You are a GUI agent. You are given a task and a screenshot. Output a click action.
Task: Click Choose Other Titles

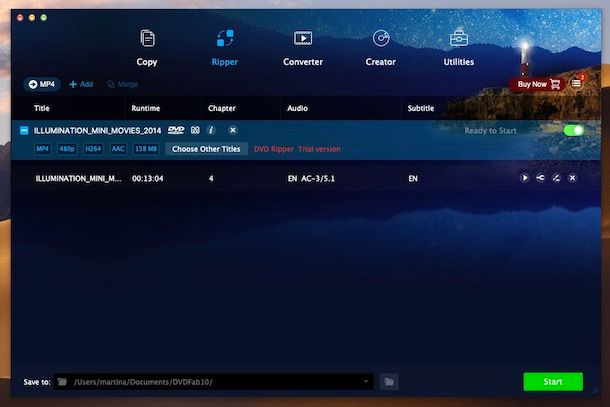[206, 149]
